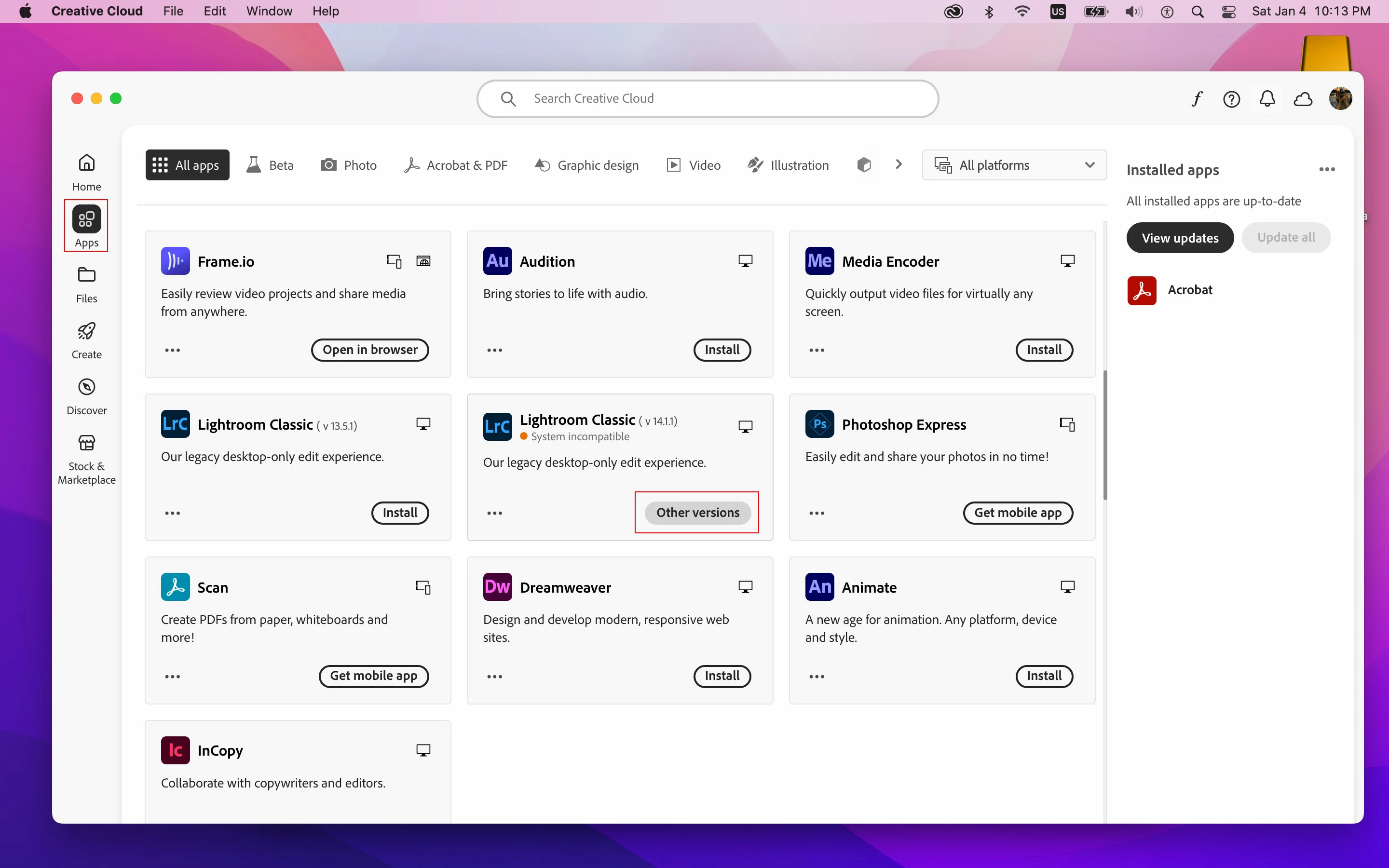Screen dimensions: 1389x868
Task: Open macOS Control Center in menu bar
Action: pyautogui.click(x=1228, y=12)
